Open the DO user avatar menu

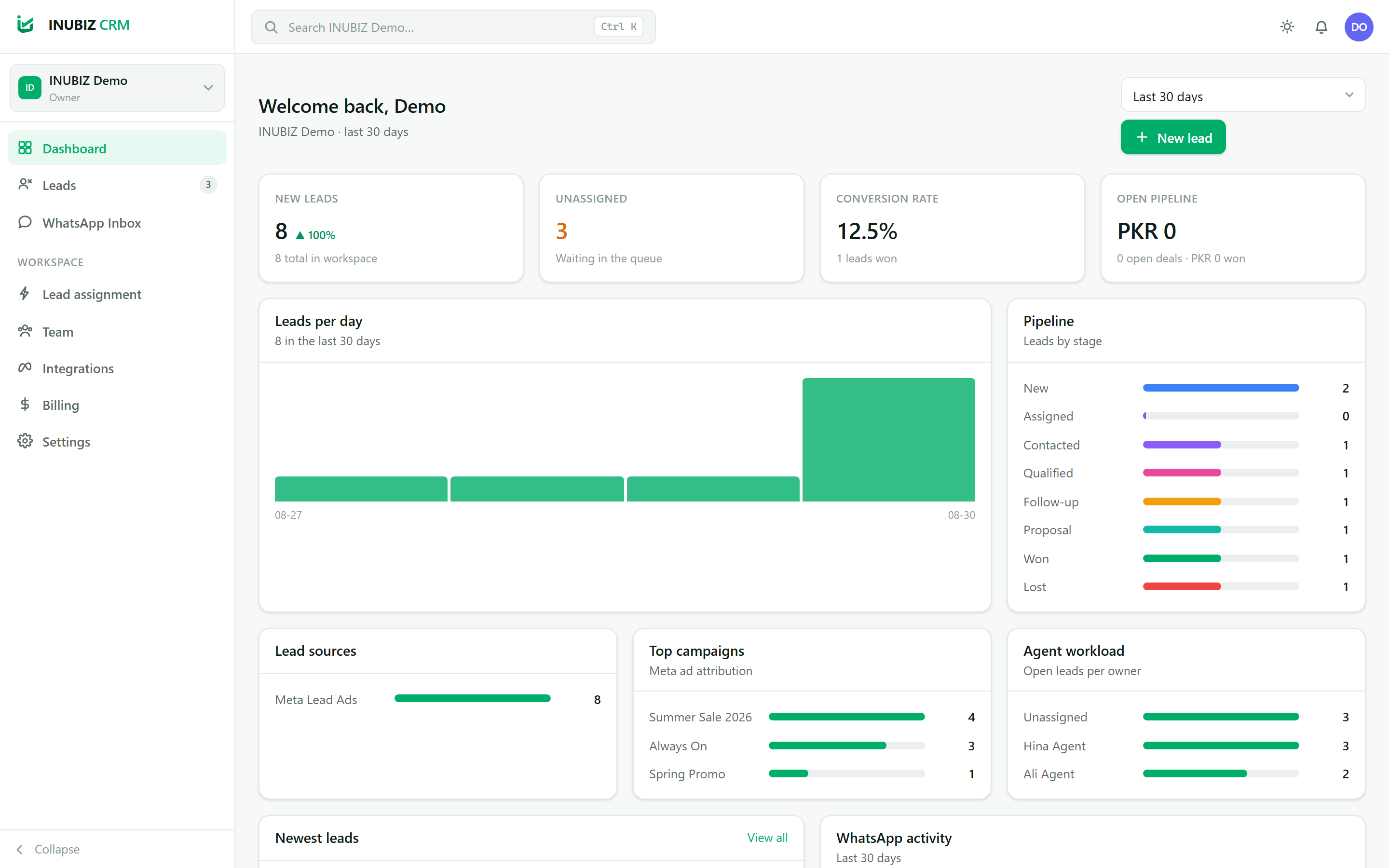tap(1359, 27)
